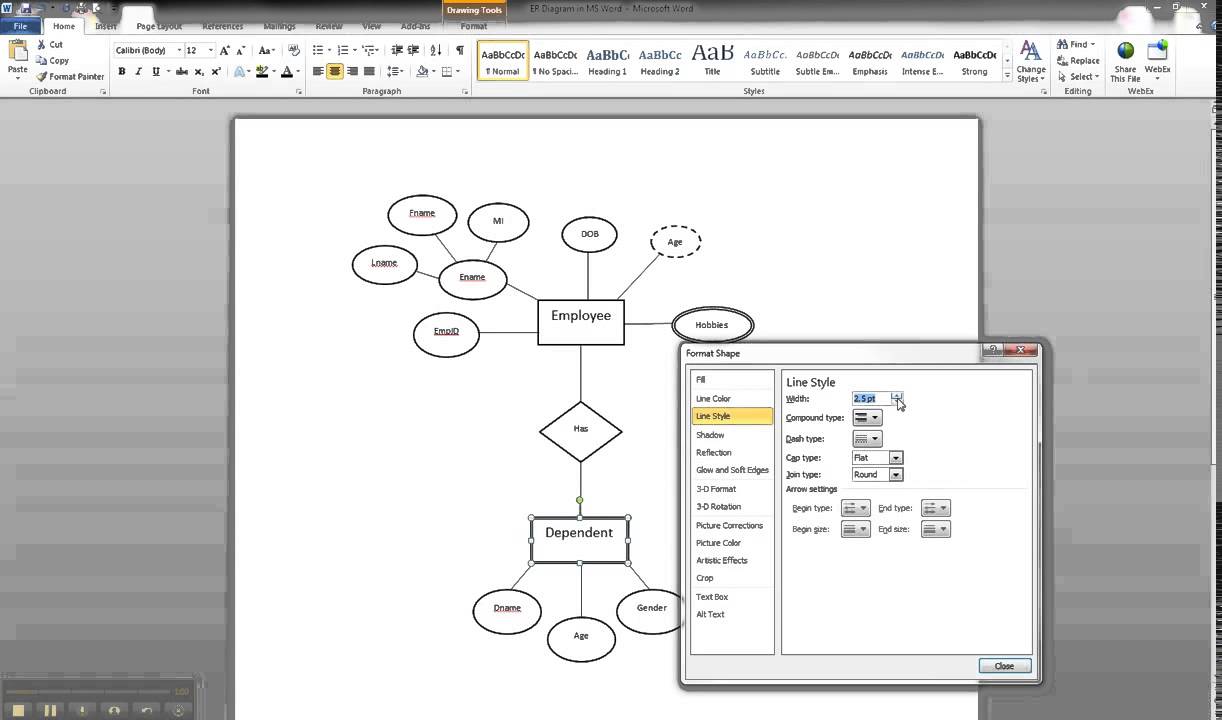
Task: Click the Width input field
Action: [871, 398]
